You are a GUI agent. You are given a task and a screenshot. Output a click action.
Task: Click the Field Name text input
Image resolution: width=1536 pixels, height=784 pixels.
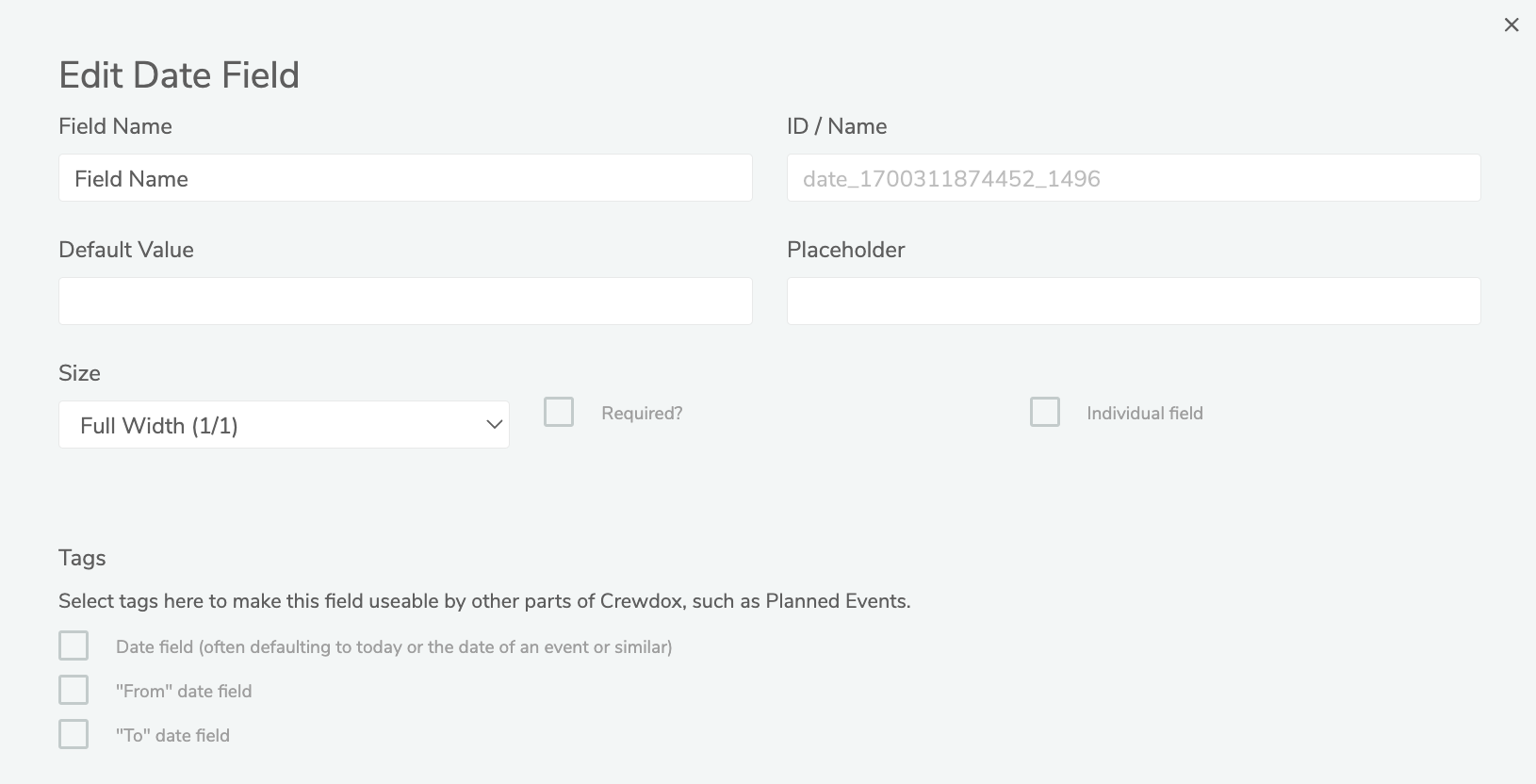pos(405,178)
